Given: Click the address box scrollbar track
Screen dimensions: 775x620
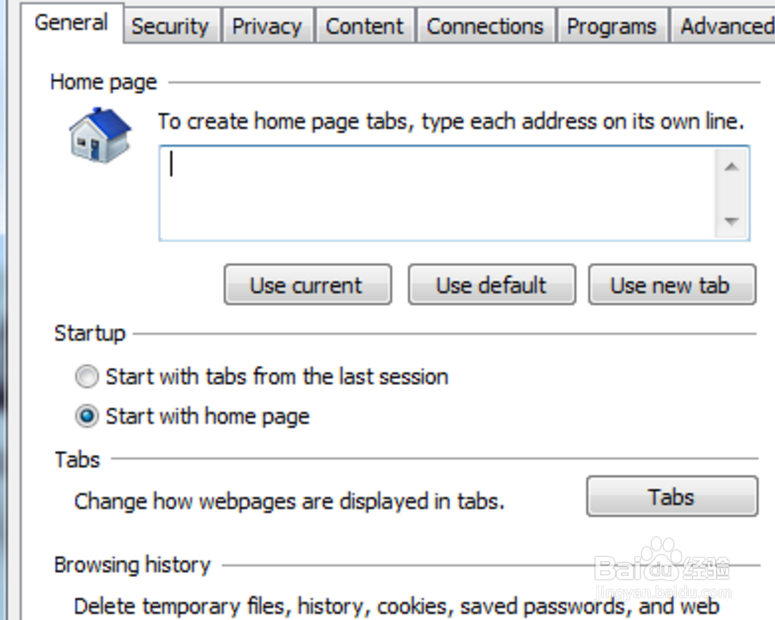Looking at the screenshot, I should point(732,194).
